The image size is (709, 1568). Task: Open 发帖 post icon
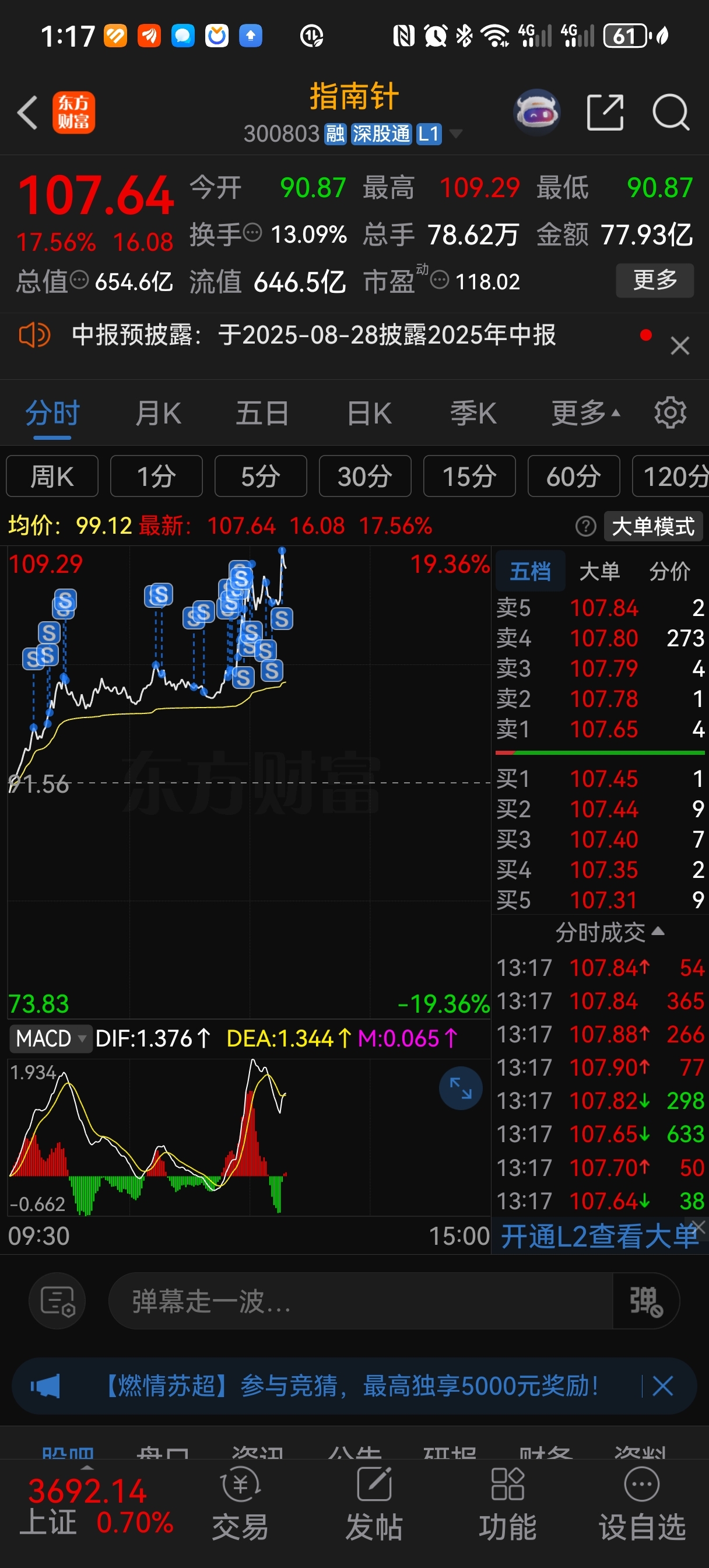click(374, 1504)
